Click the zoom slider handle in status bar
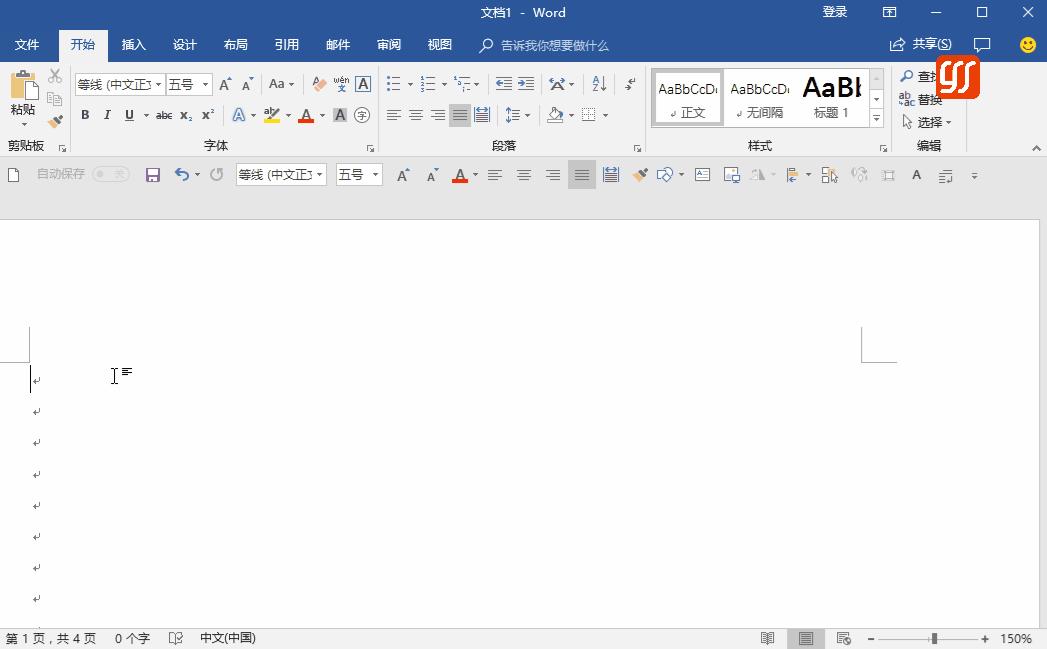This screenshot has height=649, width=1047. tap(934, 638)
